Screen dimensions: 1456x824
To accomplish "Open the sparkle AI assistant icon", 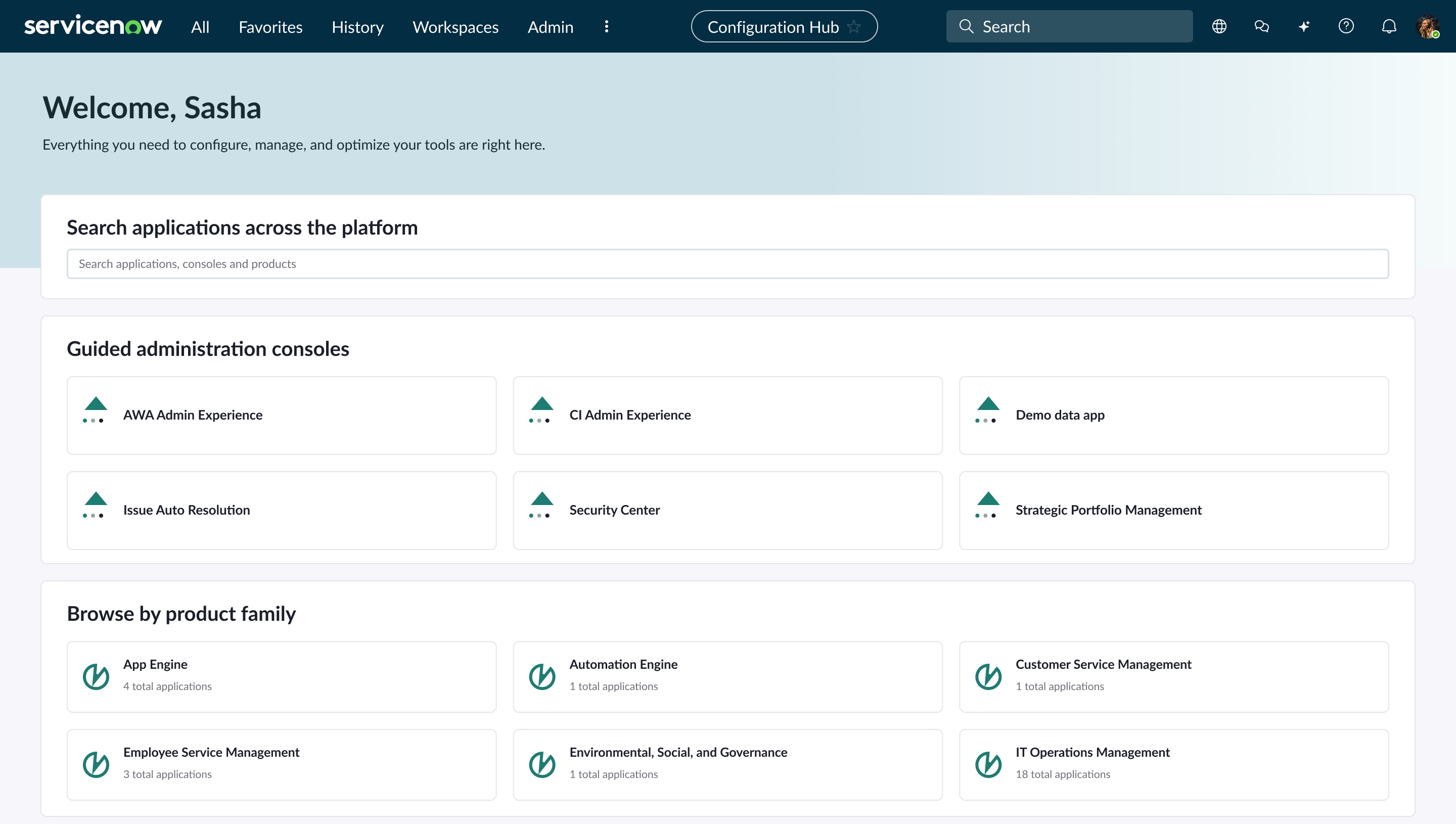I will pos(1304,26).
